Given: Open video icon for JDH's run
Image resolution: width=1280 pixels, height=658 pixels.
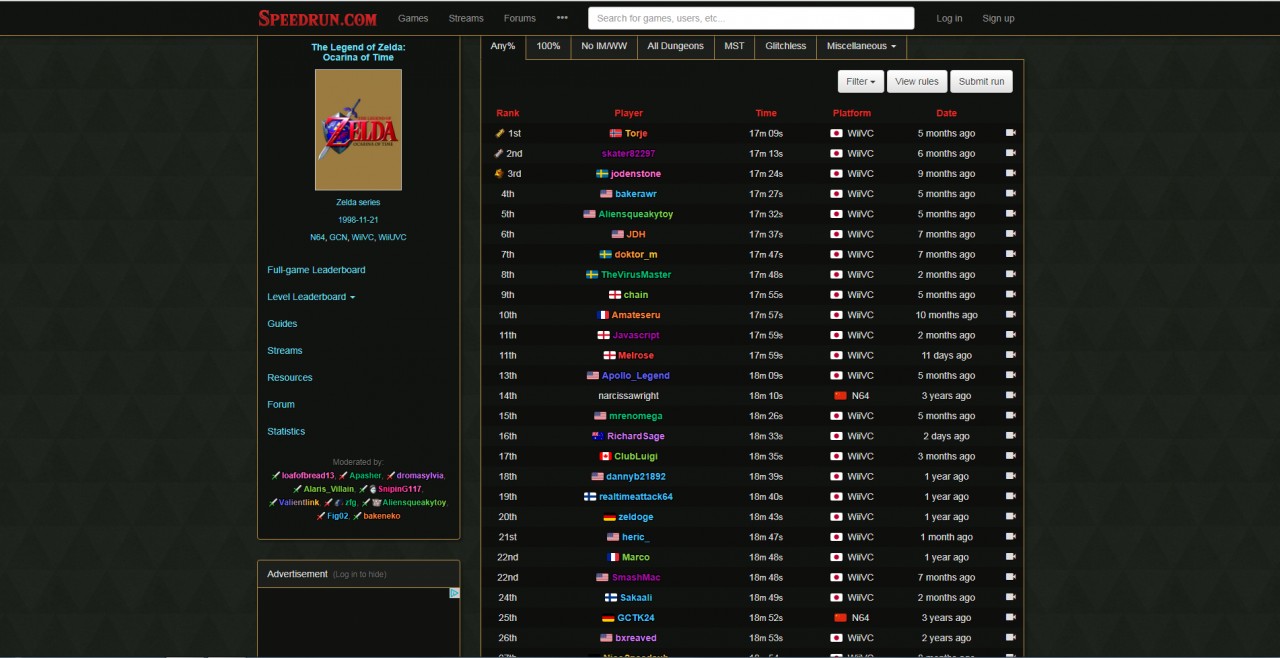Looking at the screenshot, I should pyautogui.click(x=1011, y=234).
